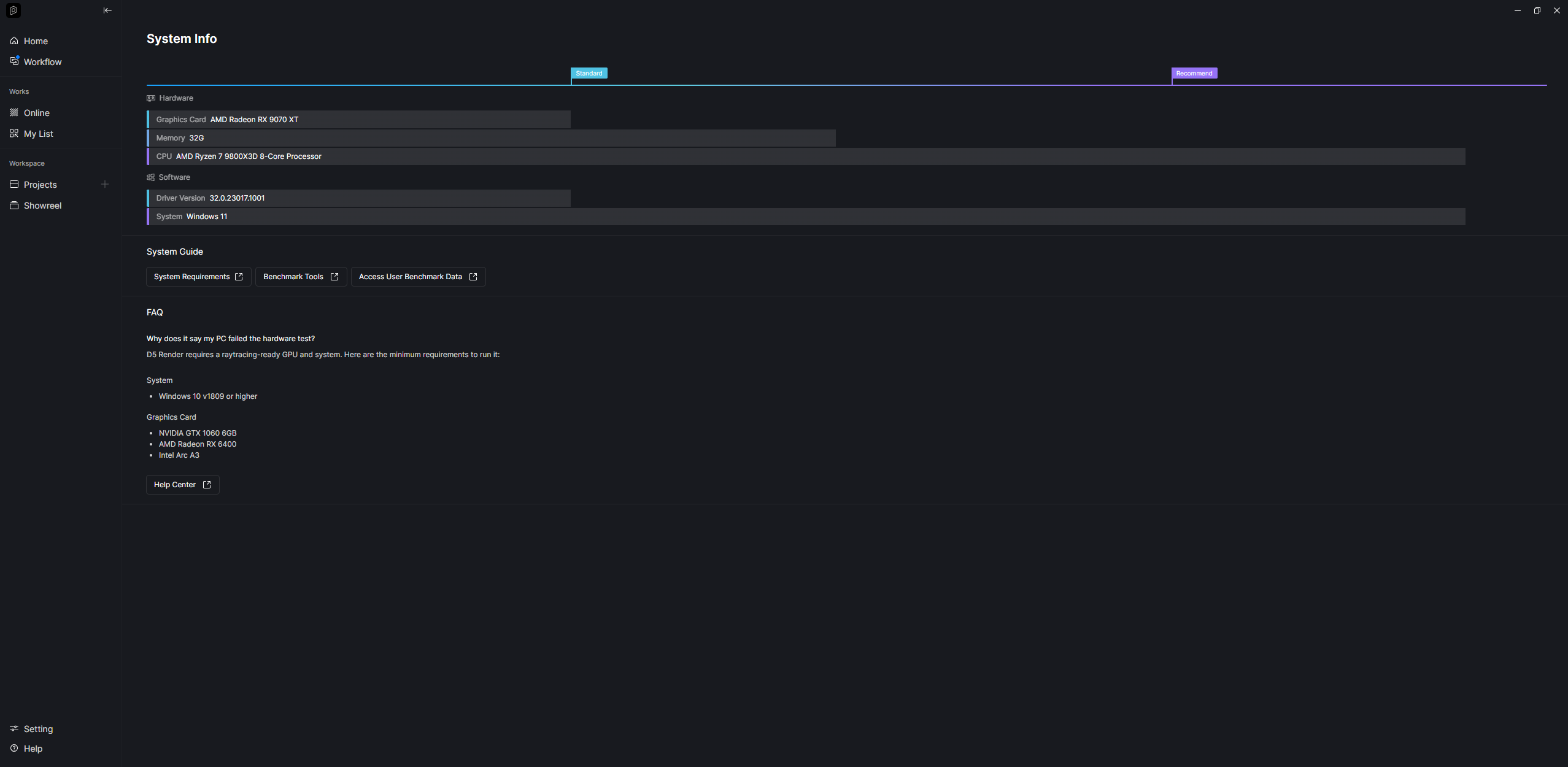
Task: Open the Showreel section
Action: click(42, 206)
